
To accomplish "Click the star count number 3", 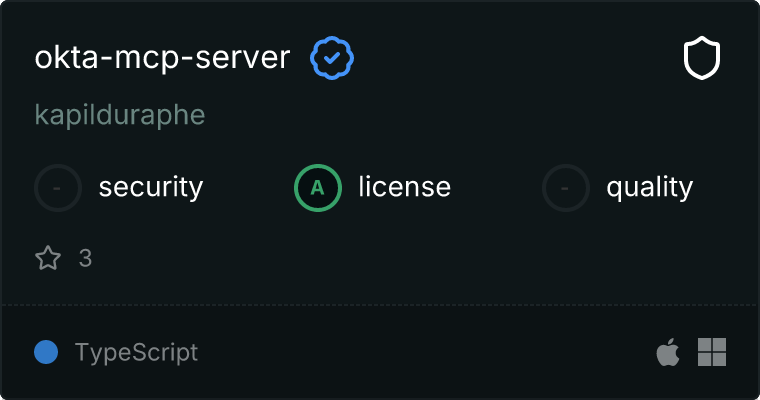I will point(85,258).
